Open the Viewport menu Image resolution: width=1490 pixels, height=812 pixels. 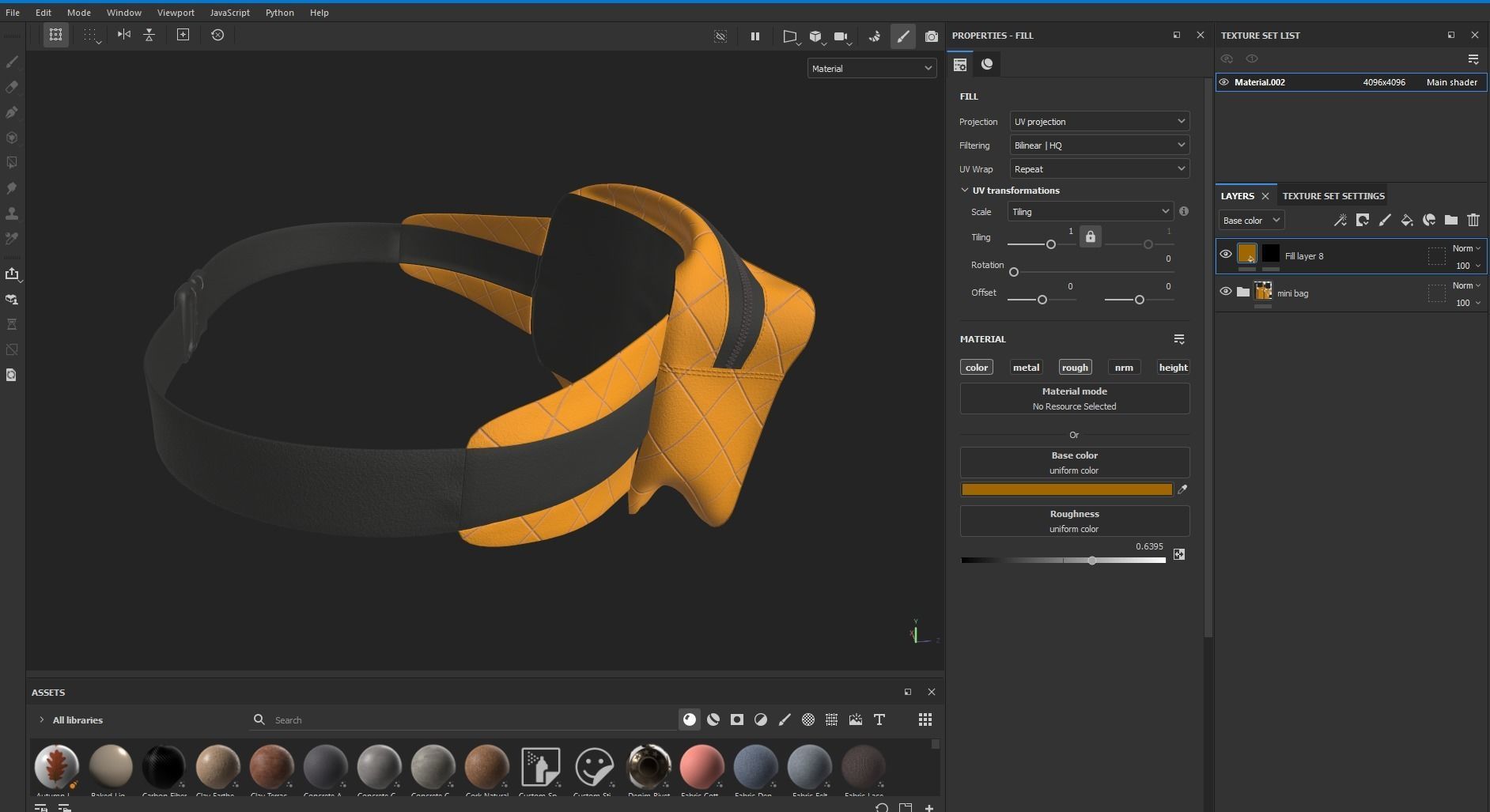[x=176, y=13]
